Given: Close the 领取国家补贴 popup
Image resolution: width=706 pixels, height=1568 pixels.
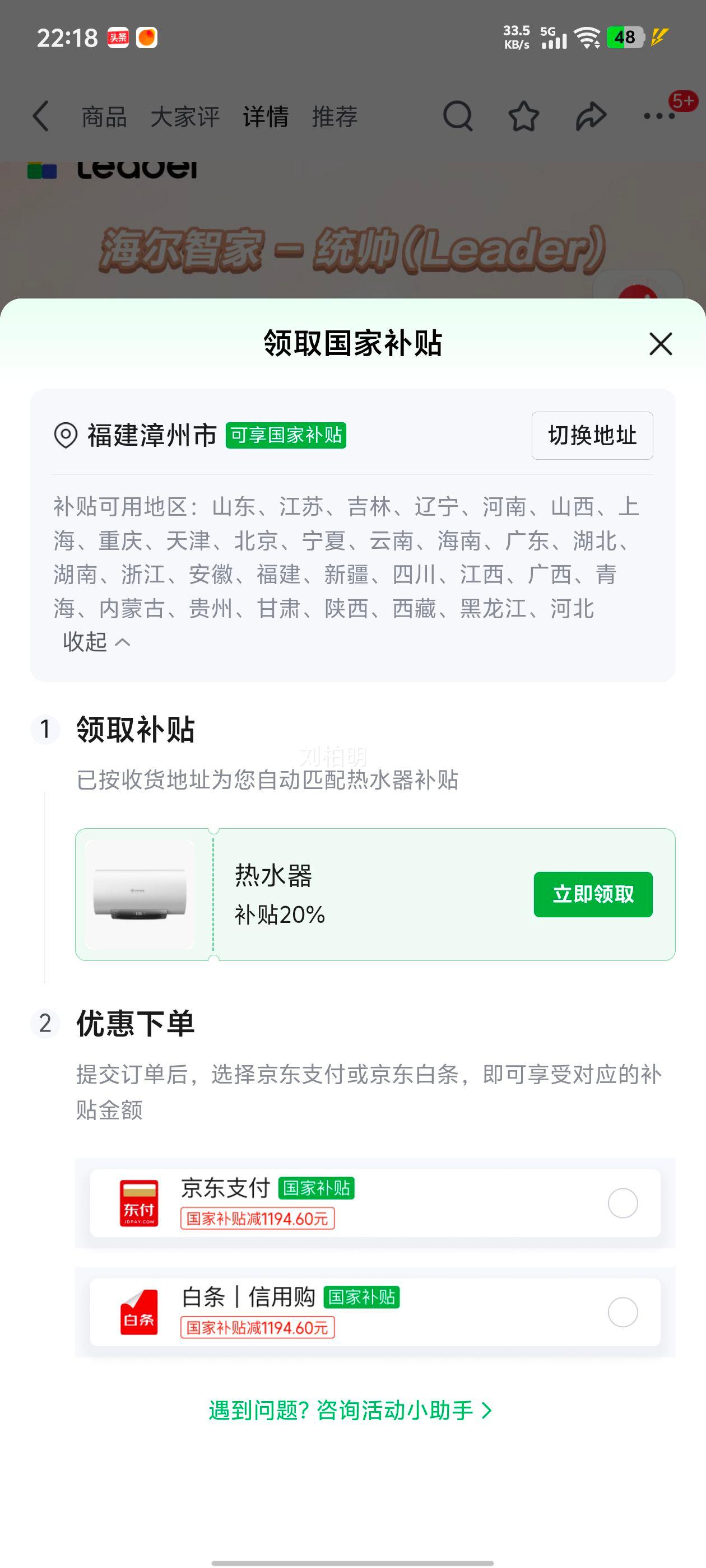Looking at the screenshot, I should point(660,344).
